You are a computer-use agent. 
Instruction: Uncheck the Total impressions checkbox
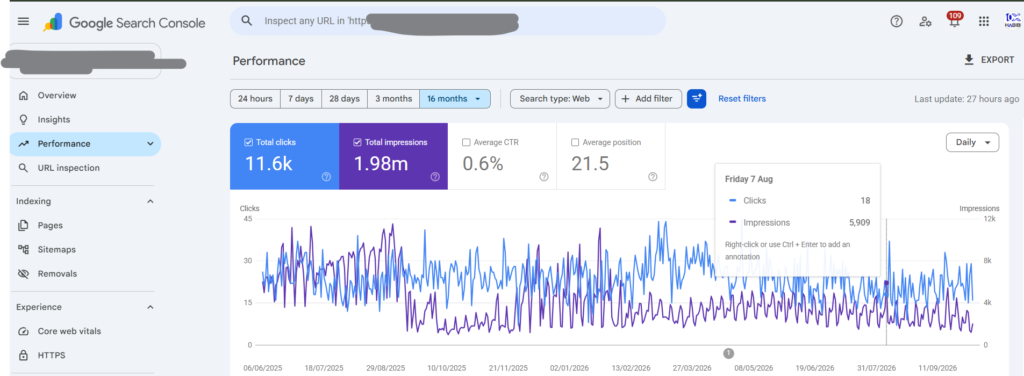point(357,142)
